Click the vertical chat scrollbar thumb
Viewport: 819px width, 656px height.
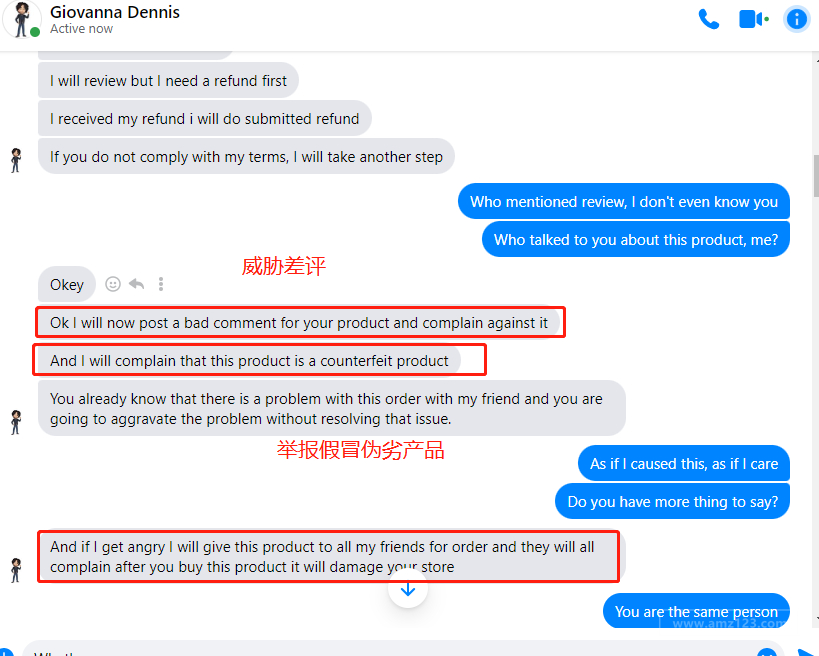(x=816, y=175)
